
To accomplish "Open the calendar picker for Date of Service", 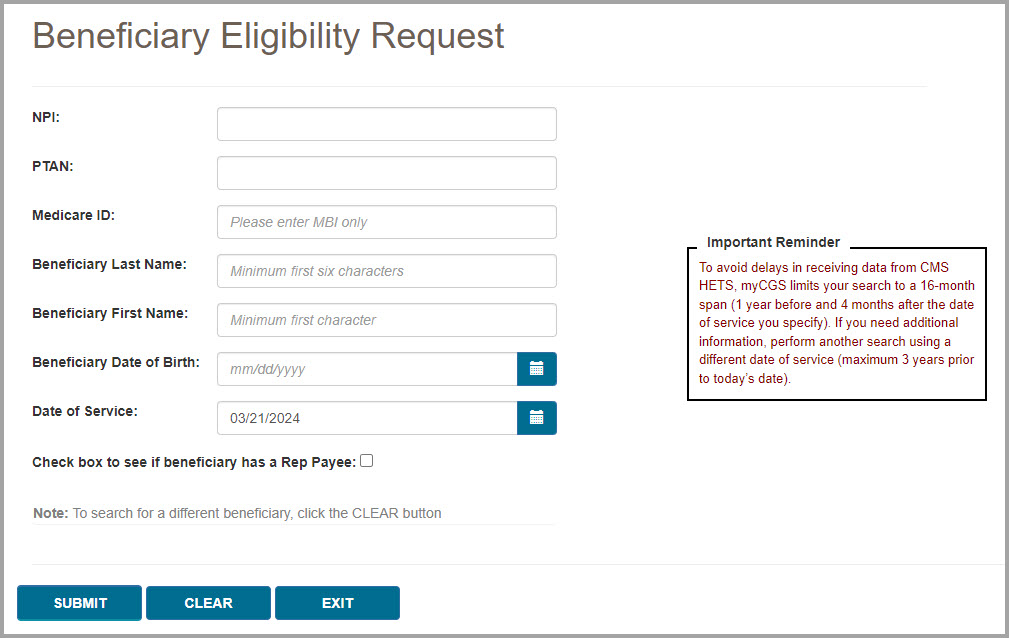I will pos(537,417).
